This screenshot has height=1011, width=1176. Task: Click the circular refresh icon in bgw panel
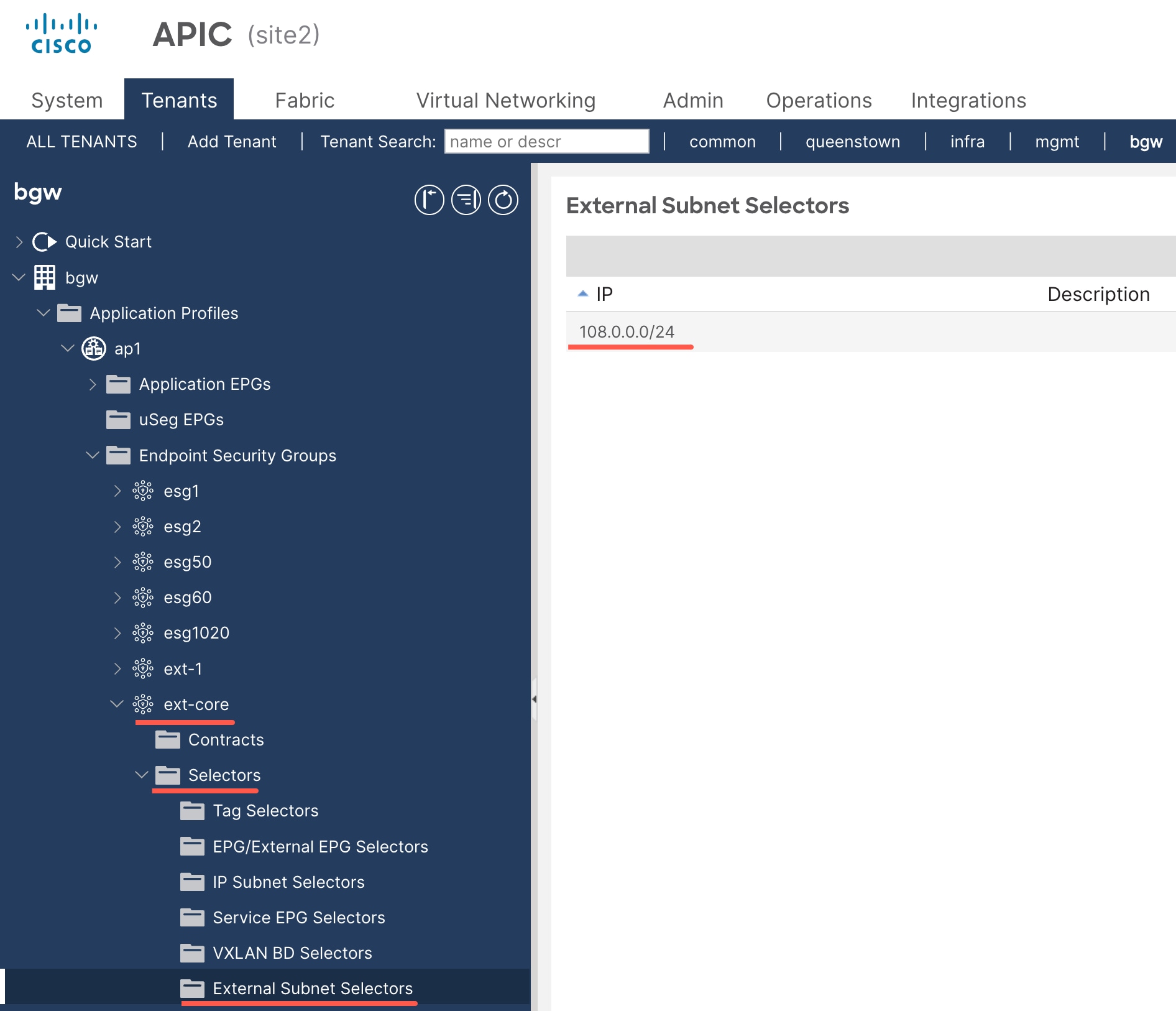(x=503, y=200)
